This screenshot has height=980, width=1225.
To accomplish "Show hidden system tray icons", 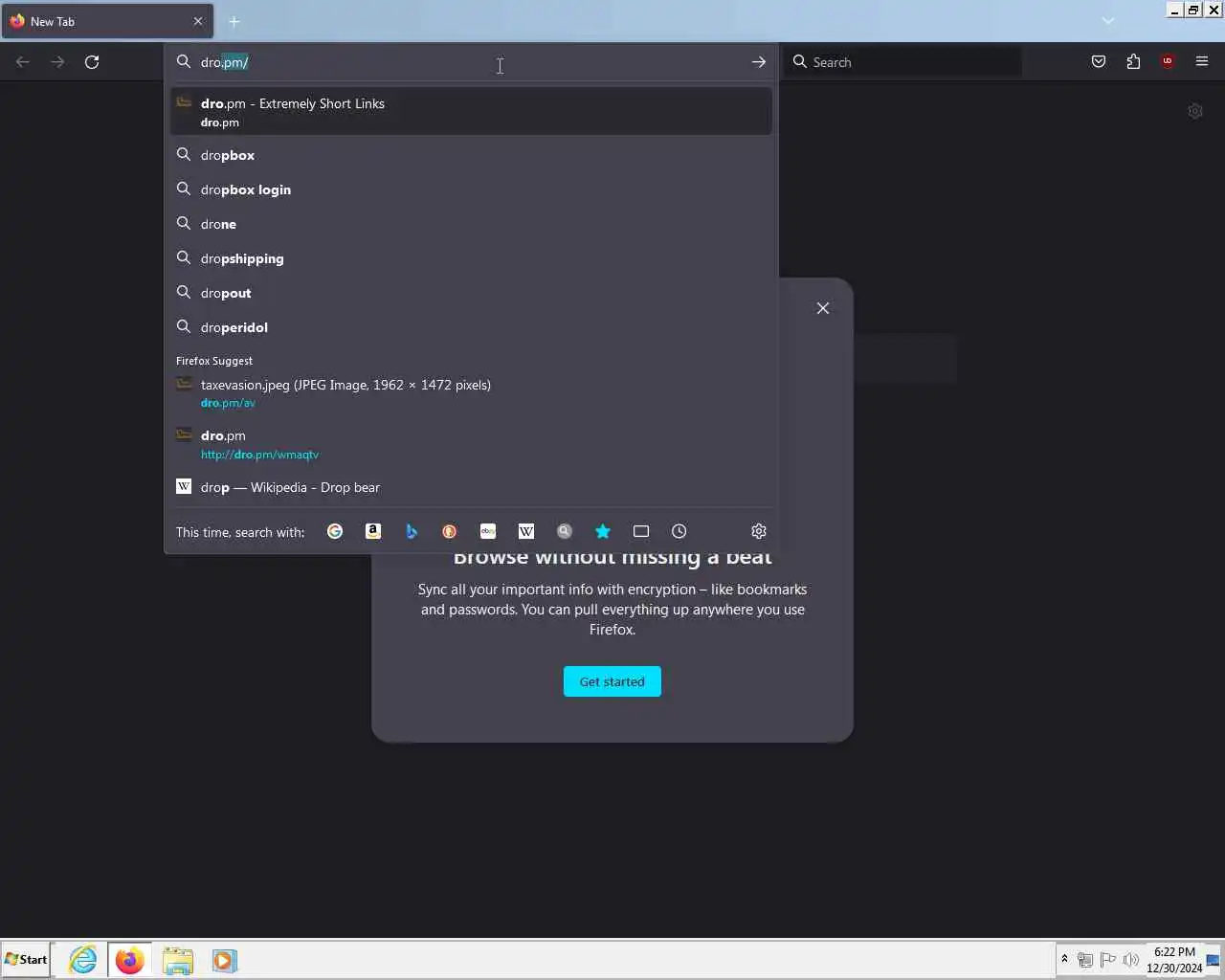I will click(x=1064, y=959).
